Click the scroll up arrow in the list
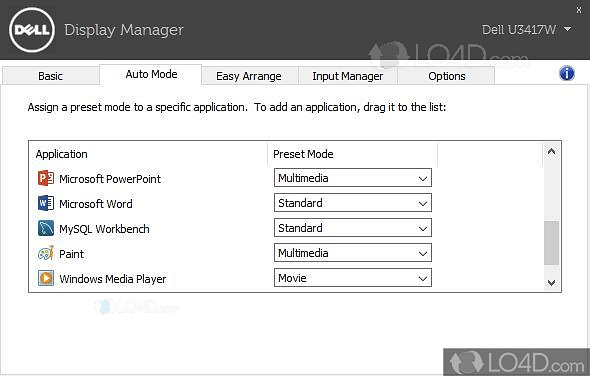This screenshot has height=376, width=590. coord(552,152)
